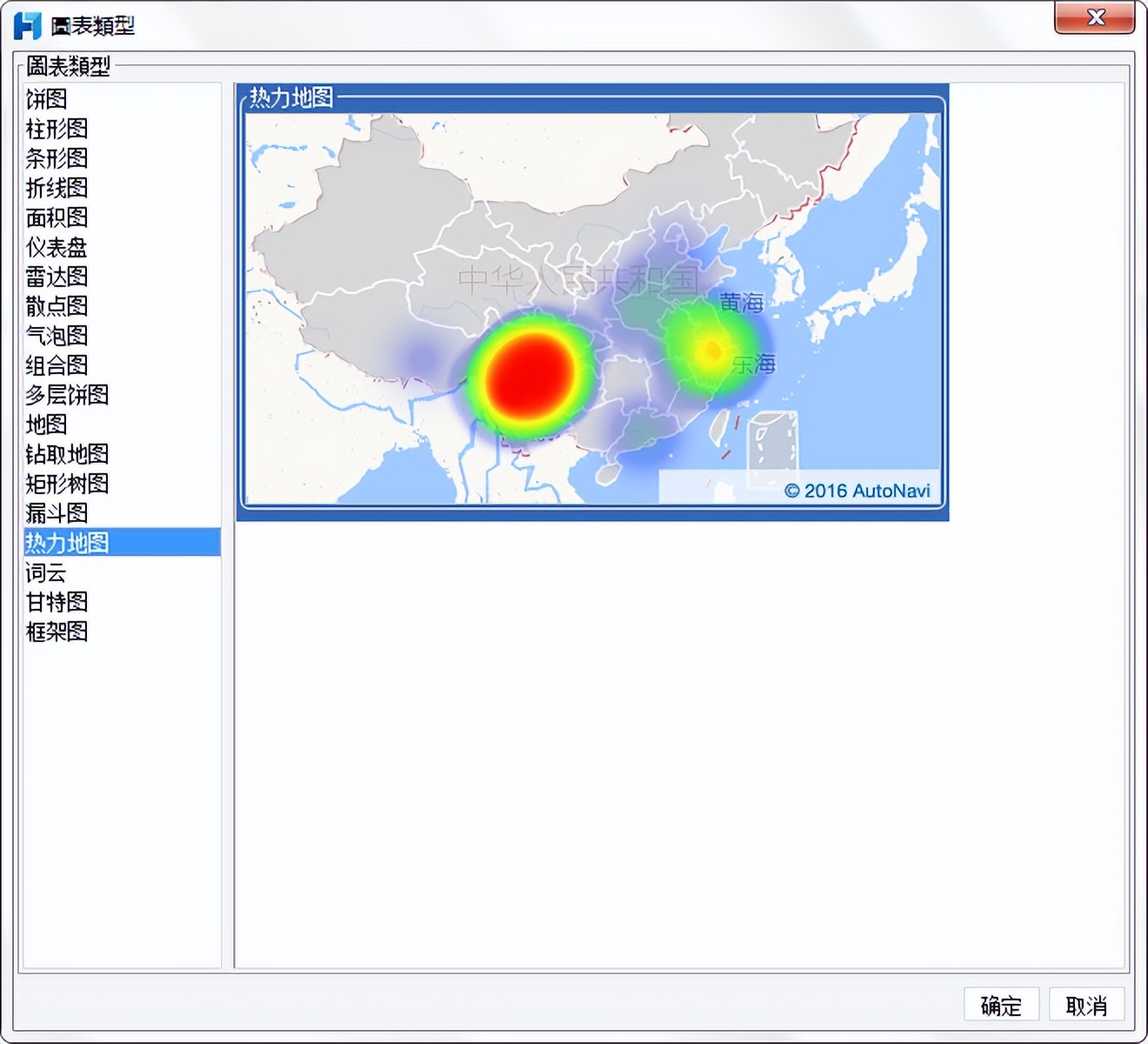Image resolution: width=1148 pixels, height=1044 pixels.
Task: Pick the 漏斗图 (funnel chart) type
Action: coord(56,514)
